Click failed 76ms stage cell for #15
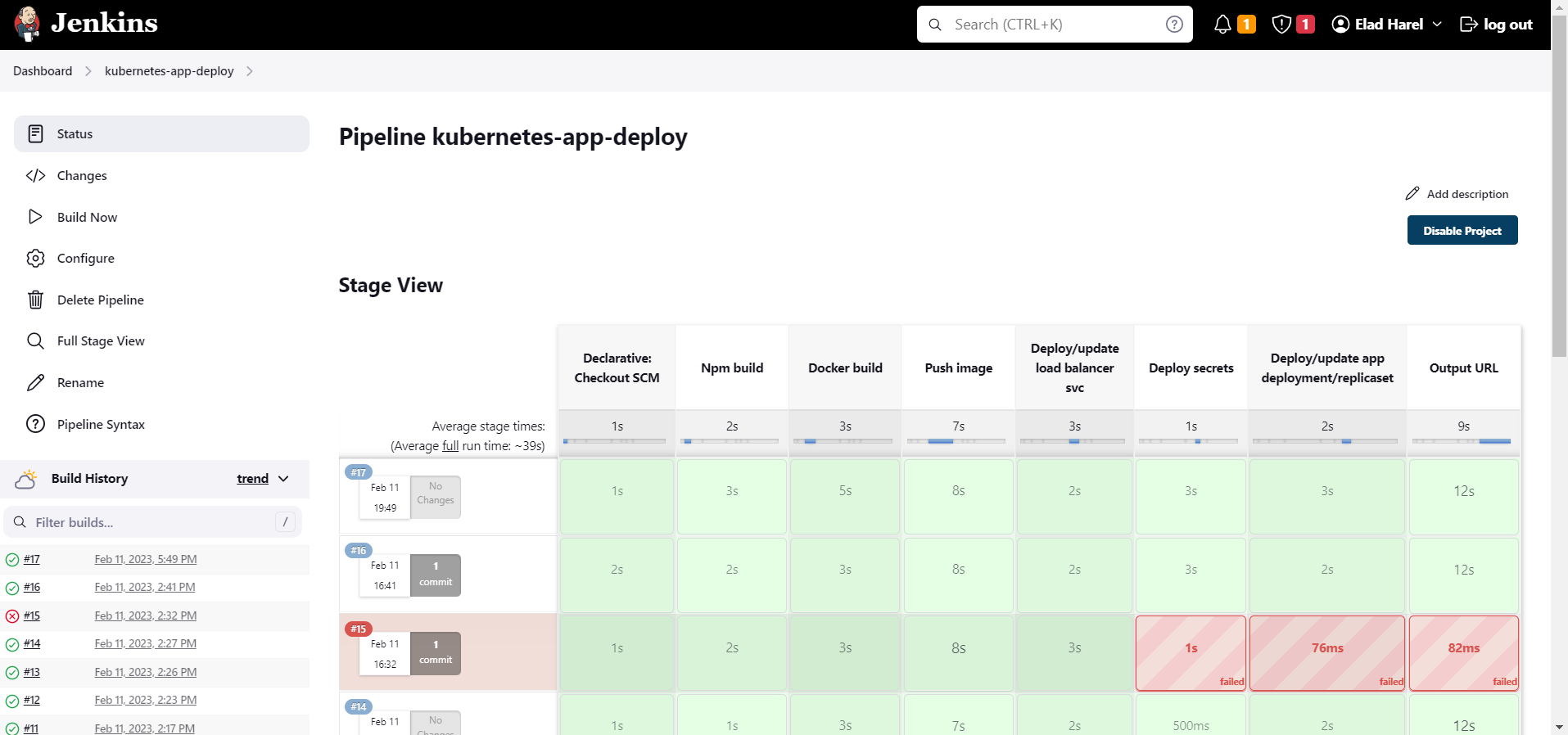 (1326, 653)
